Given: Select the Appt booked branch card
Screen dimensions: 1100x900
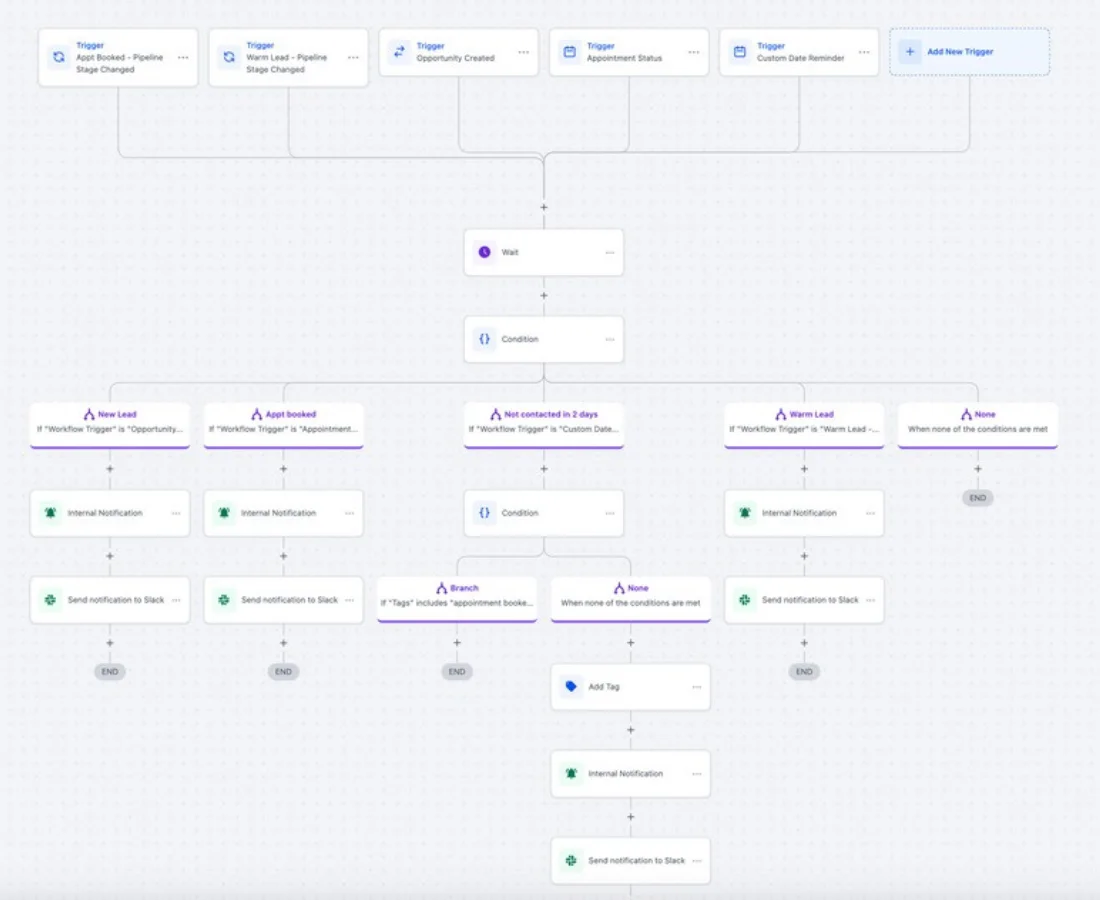Looking at the screenshot, I should point(283,425).
